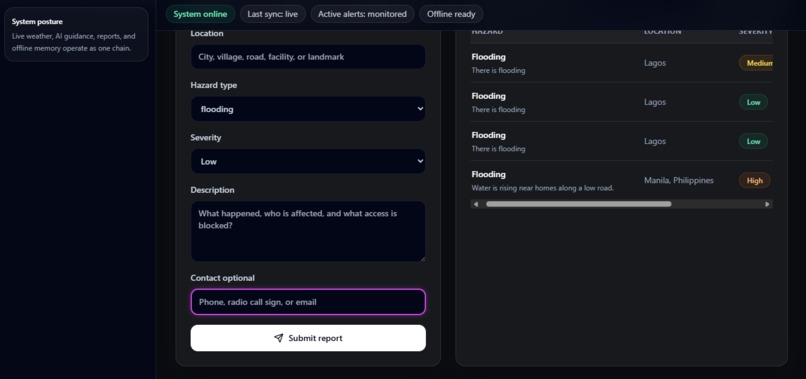Screen dimensions: 806x379
Task: Click the left arrow of the horizontal scrollbar
Action: (475, 204)
